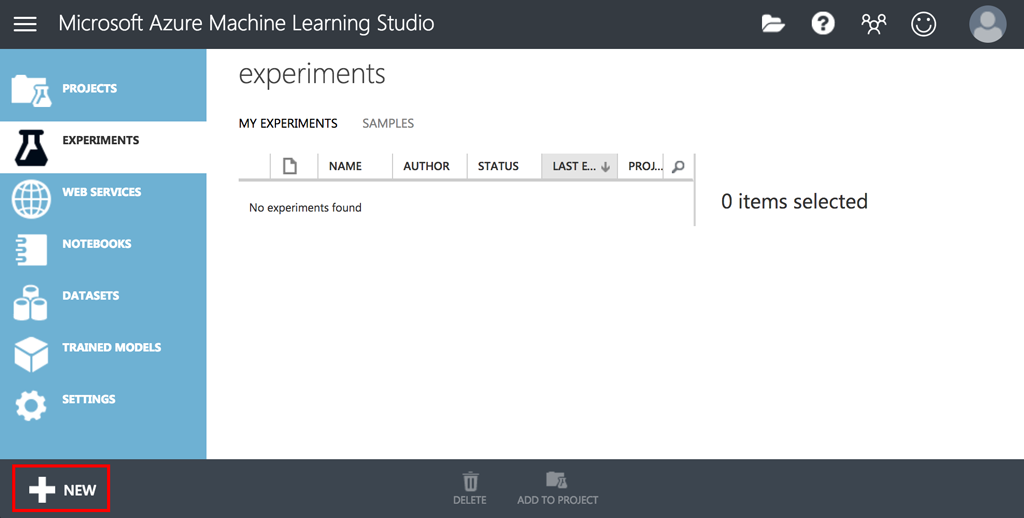Screen dimensions: 1024x518
Task: Click the Delete trash can icon
Action: tap(470, 481)
